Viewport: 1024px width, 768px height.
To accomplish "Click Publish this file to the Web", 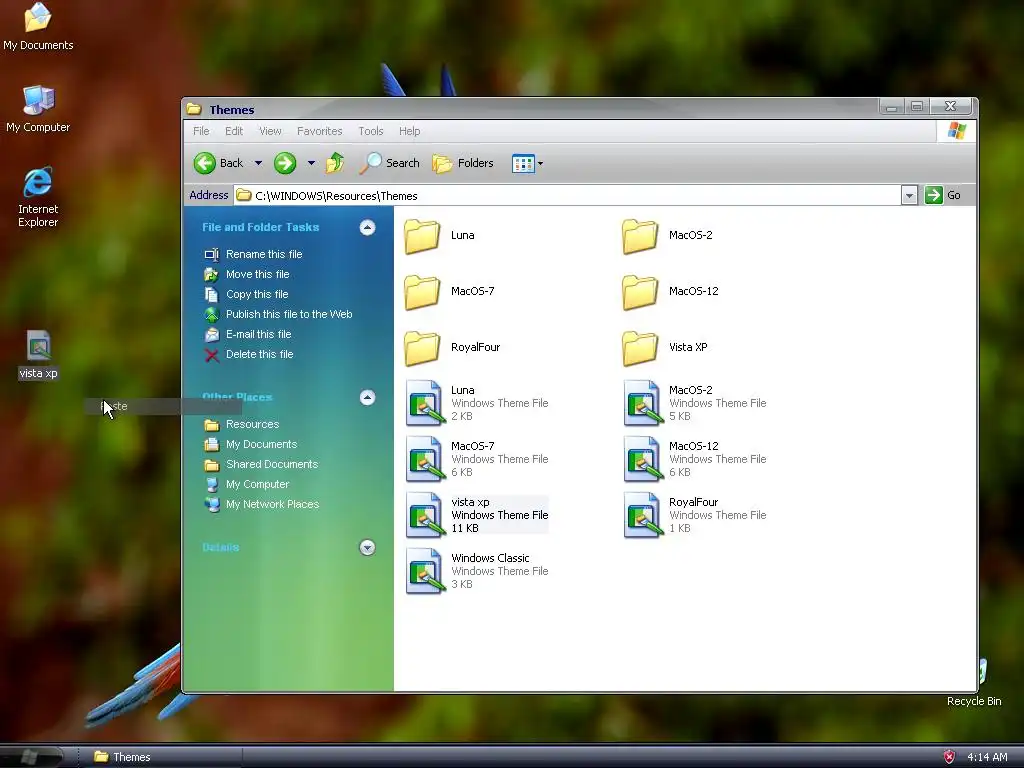I will coord(289,314).
